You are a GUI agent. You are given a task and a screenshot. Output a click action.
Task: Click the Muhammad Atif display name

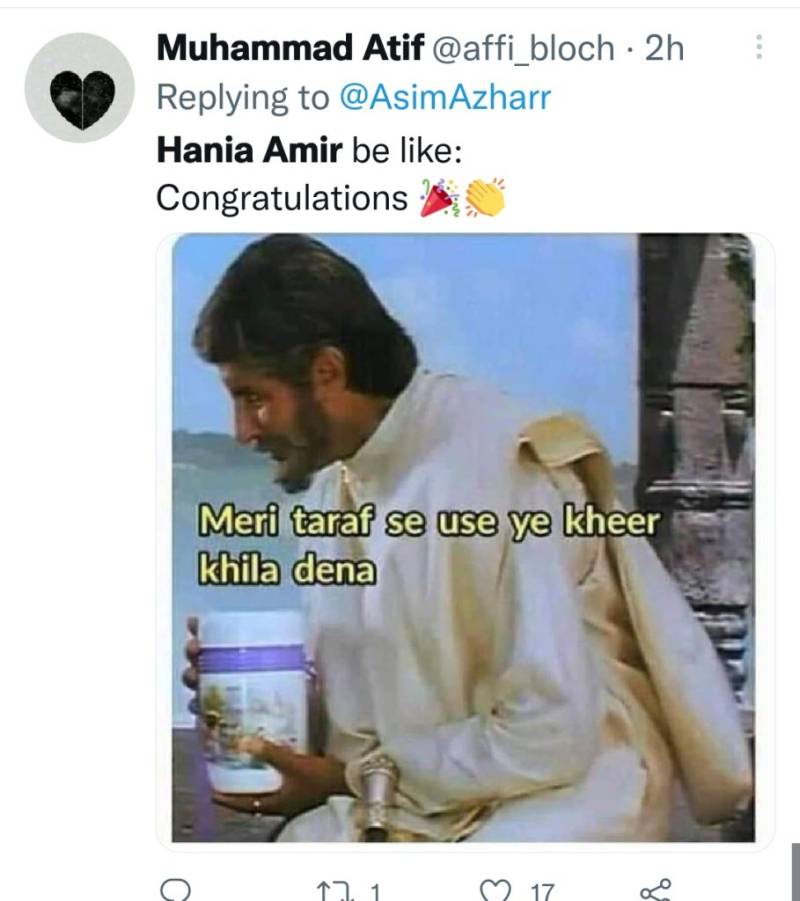290,47
